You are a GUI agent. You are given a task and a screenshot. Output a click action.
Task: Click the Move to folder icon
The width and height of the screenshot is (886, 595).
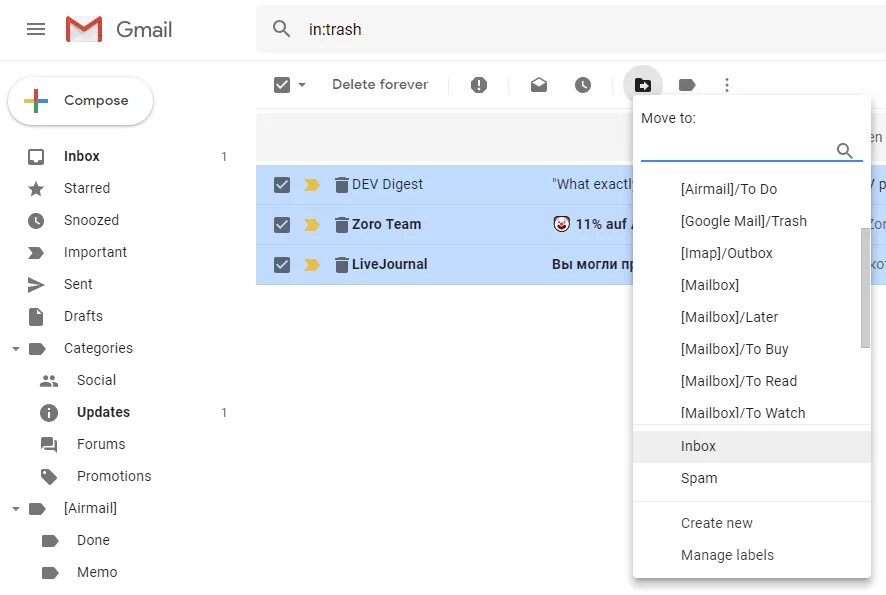(x=642, y=85)
